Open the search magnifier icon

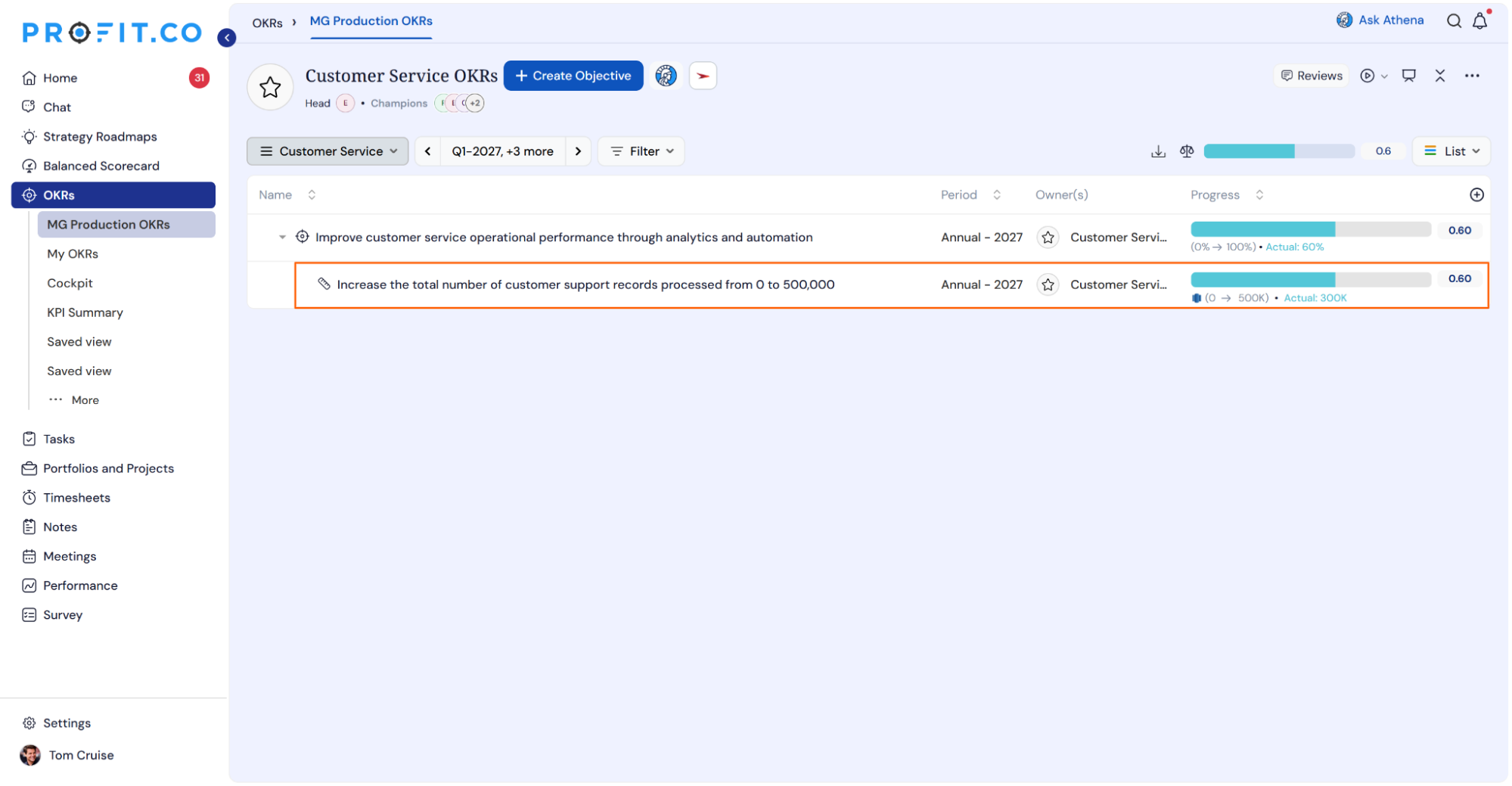pyautogui.click(x=1453, y=21)
